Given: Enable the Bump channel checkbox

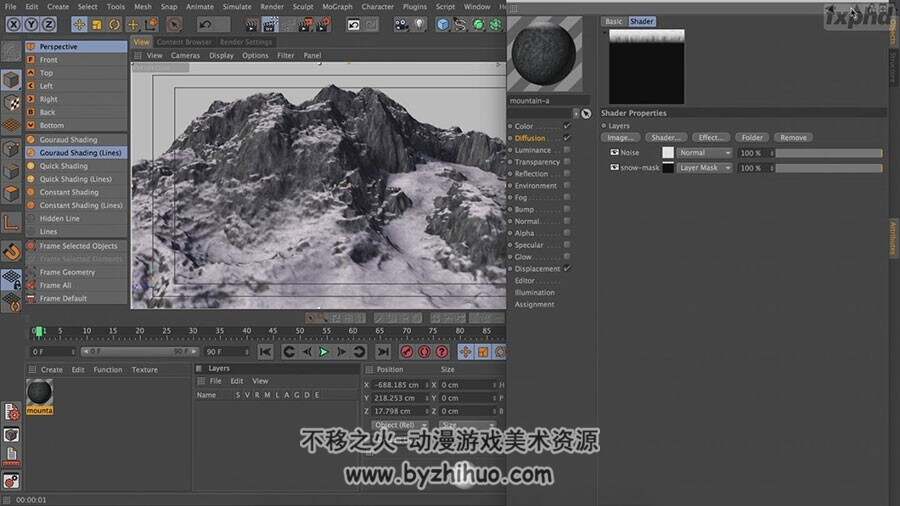Looking at the screenshot, I should [567, 209].
